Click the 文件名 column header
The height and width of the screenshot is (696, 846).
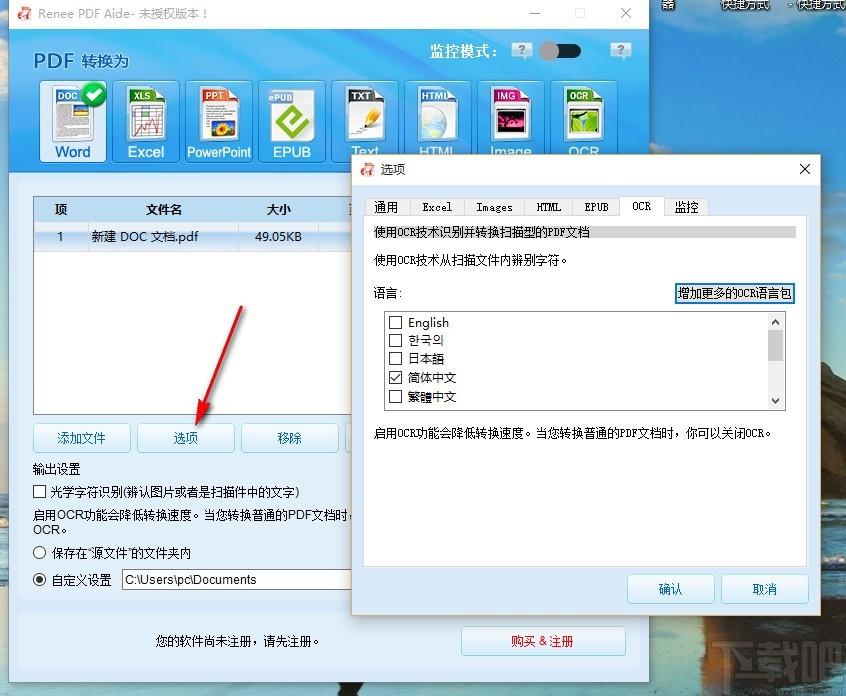[x=163, y=209]
